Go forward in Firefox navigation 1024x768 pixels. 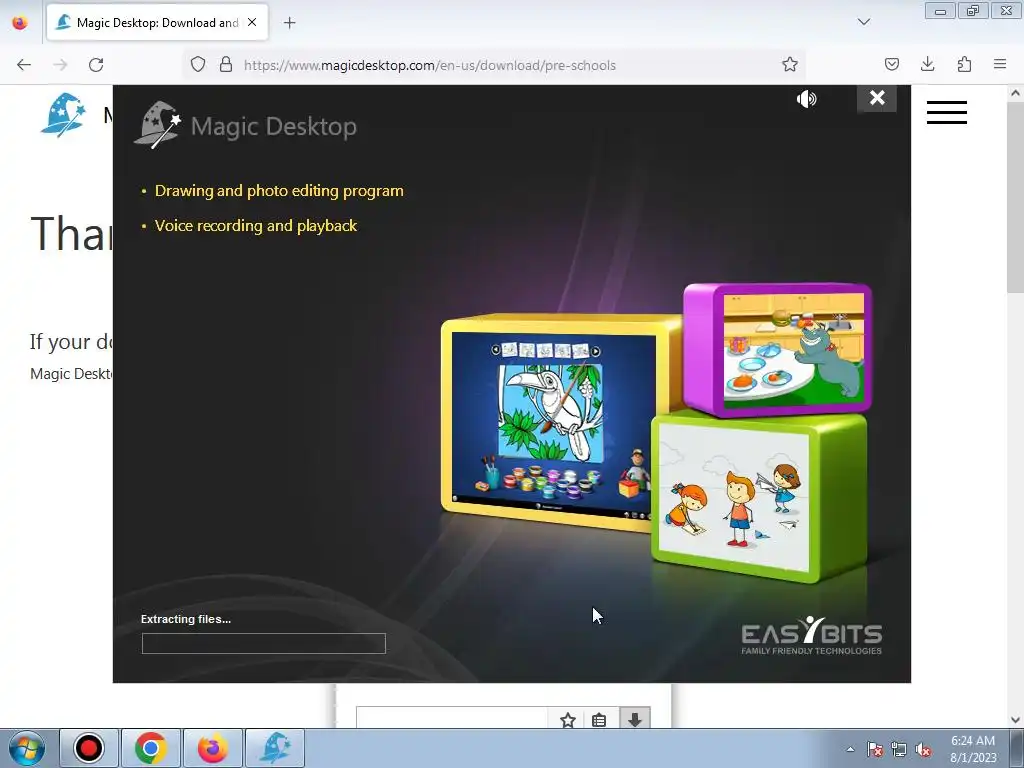point(60,65)
